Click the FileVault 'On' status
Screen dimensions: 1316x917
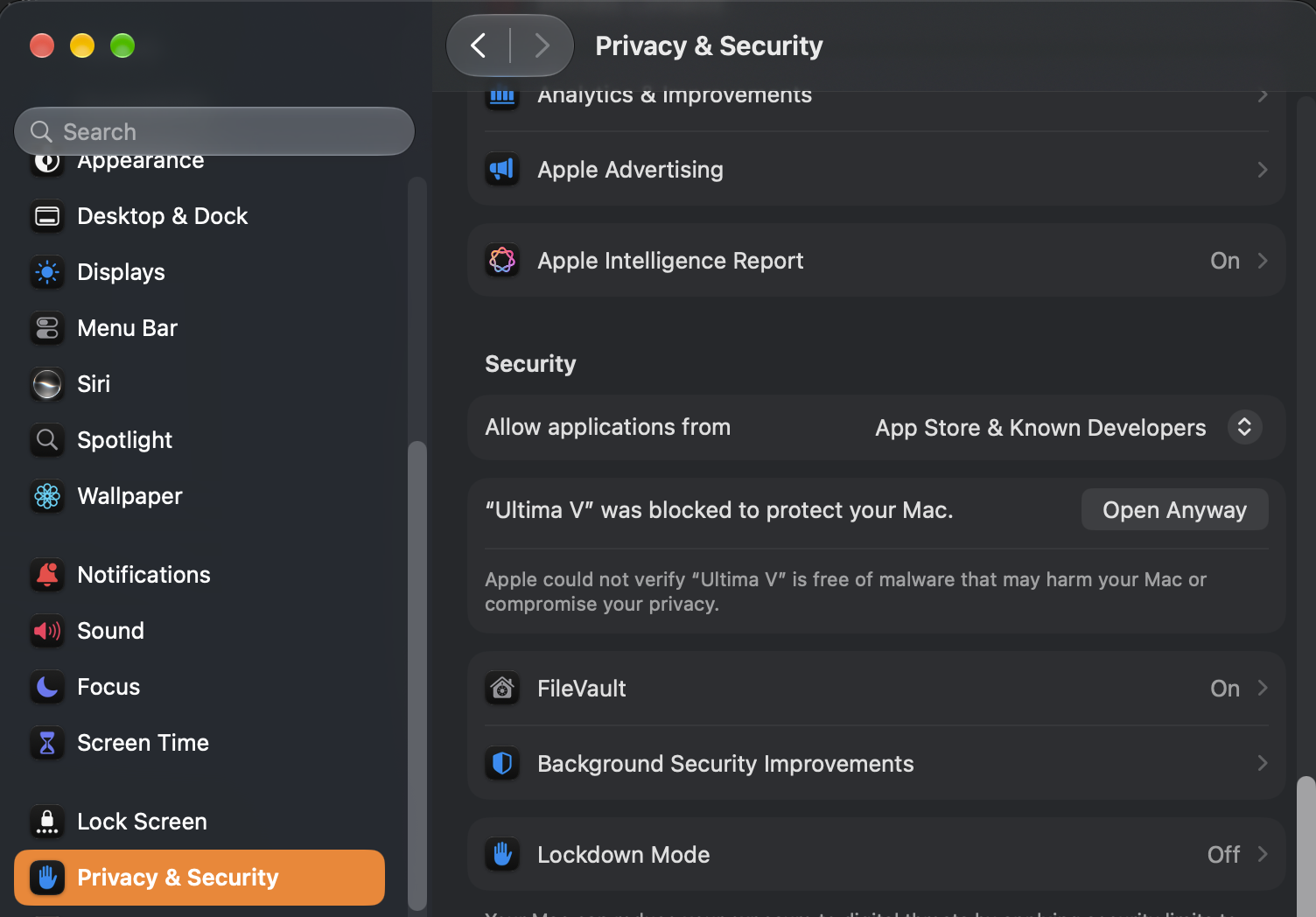[1225, 689]
